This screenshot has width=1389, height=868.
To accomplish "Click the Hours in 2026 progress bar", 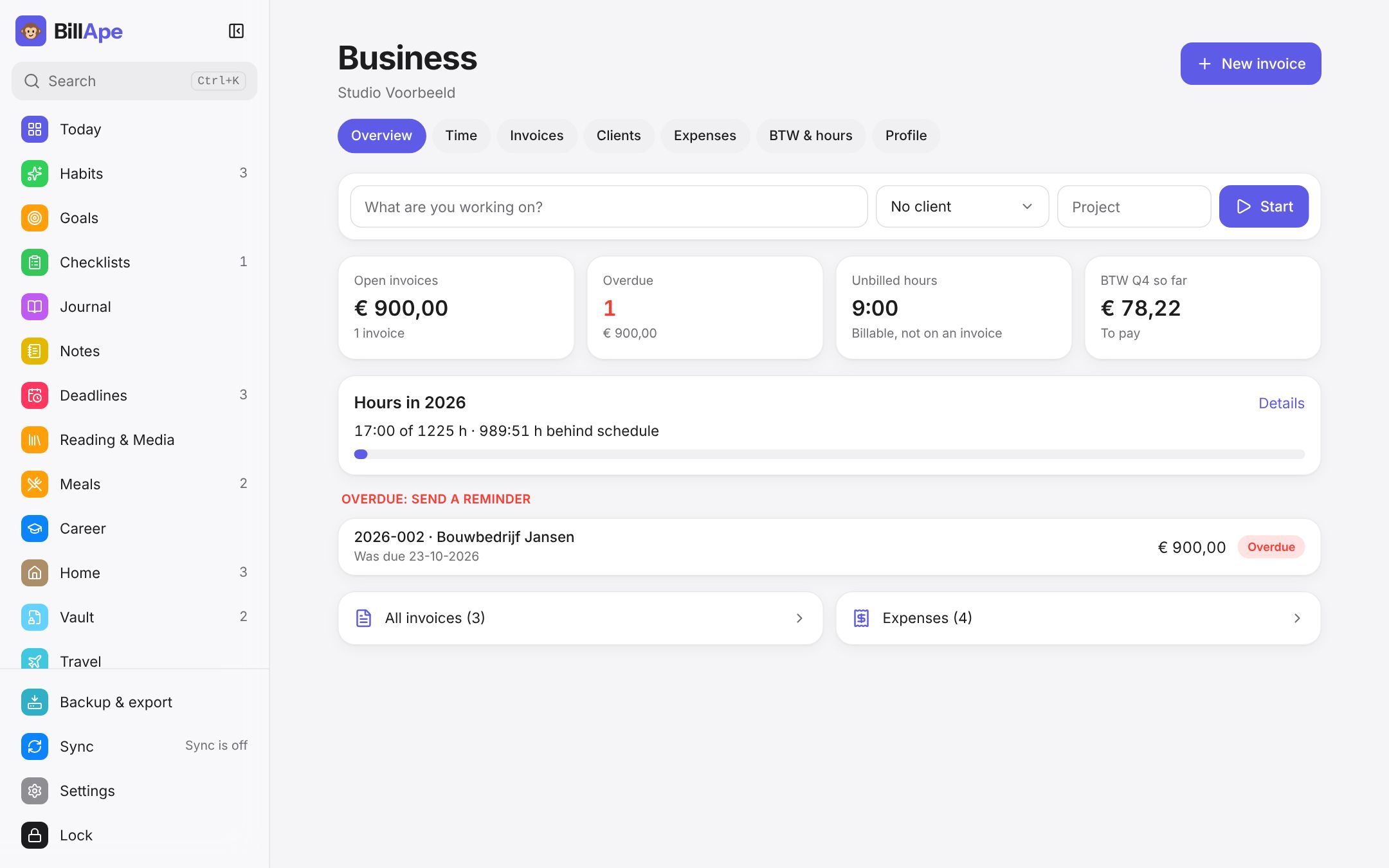I will click(x=829, y=454).
